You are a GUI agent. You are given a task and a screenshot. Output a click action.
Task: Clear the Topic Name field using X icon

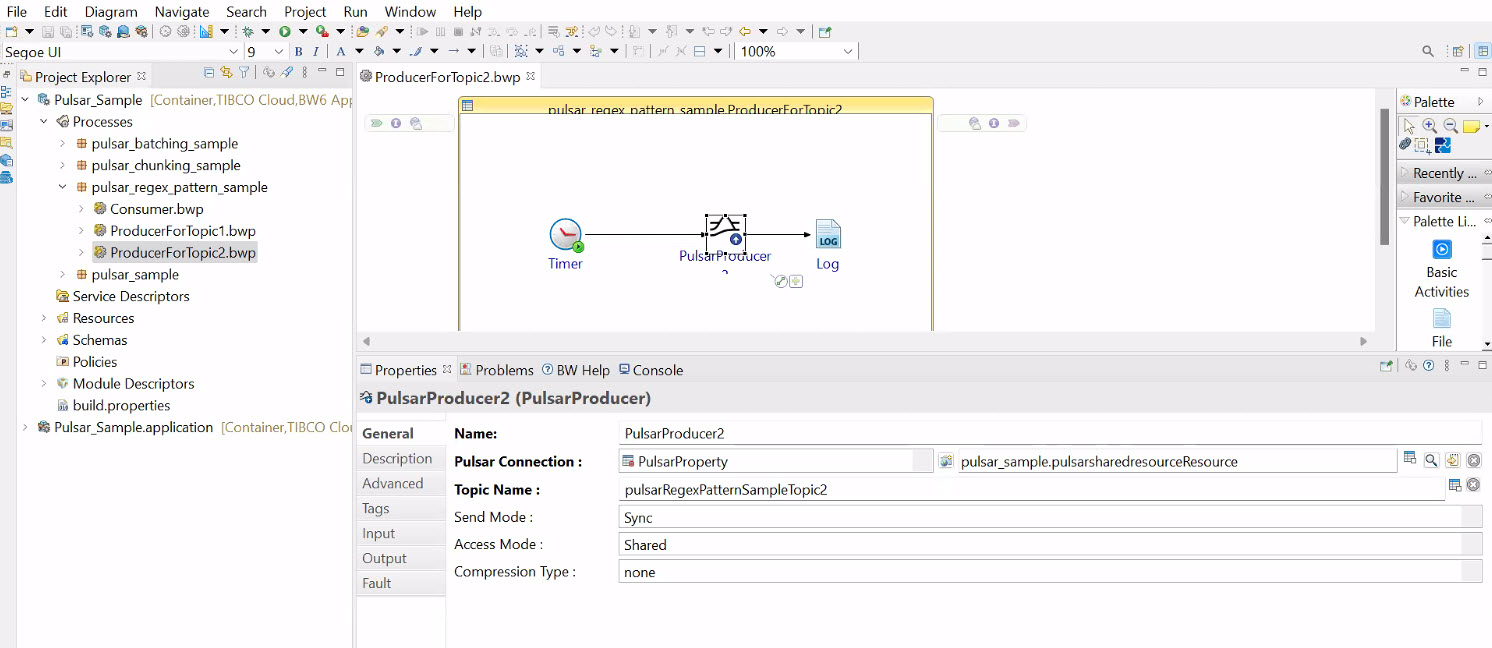click(x=1473, y=486)
